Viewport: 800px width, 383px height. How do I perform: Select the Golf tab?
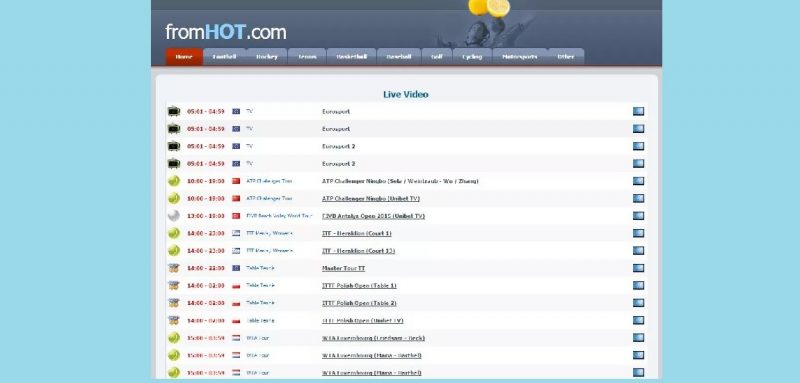pos(437,57)
